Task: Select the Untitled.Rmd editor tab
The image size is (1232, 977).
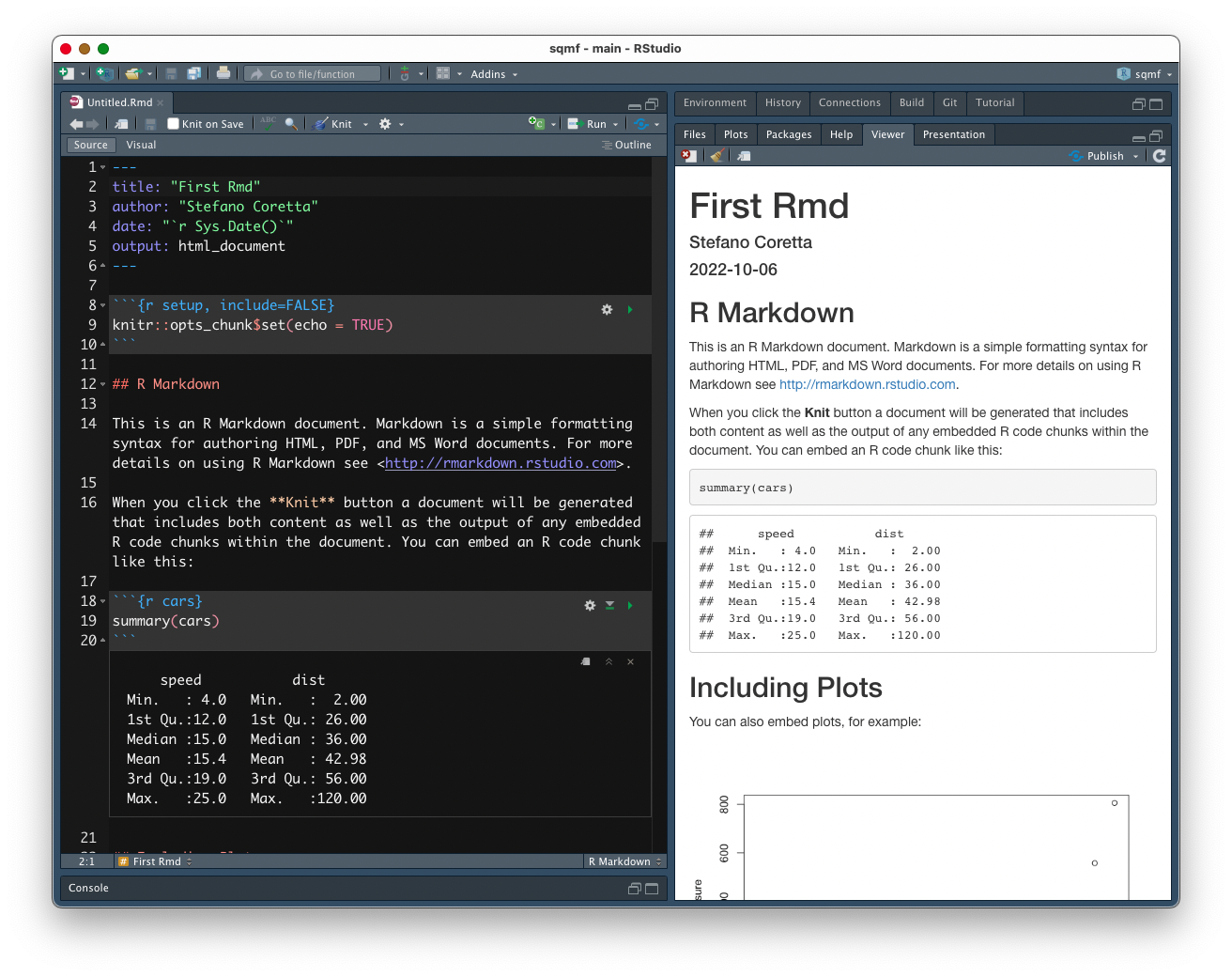Action: pos(118,102)
